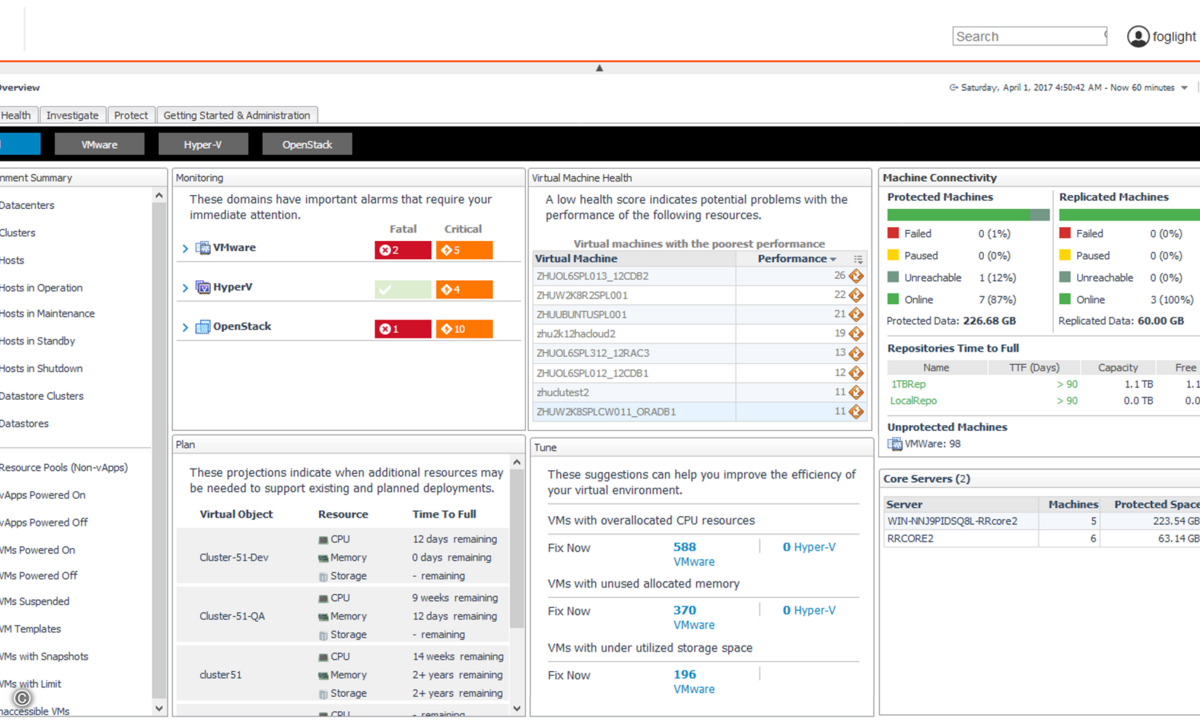Click the Core Servers count link 2
1200x720 pixels.
pos(963,479)
